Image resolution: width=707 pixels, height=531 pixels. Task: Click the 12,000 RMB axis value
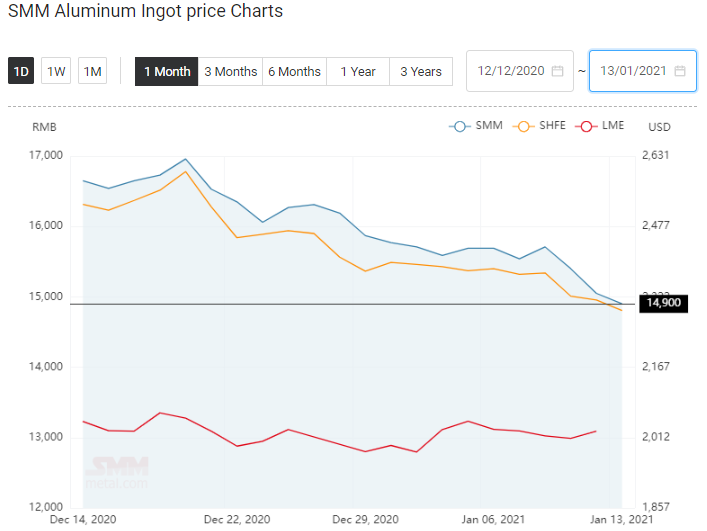[46, 507]
